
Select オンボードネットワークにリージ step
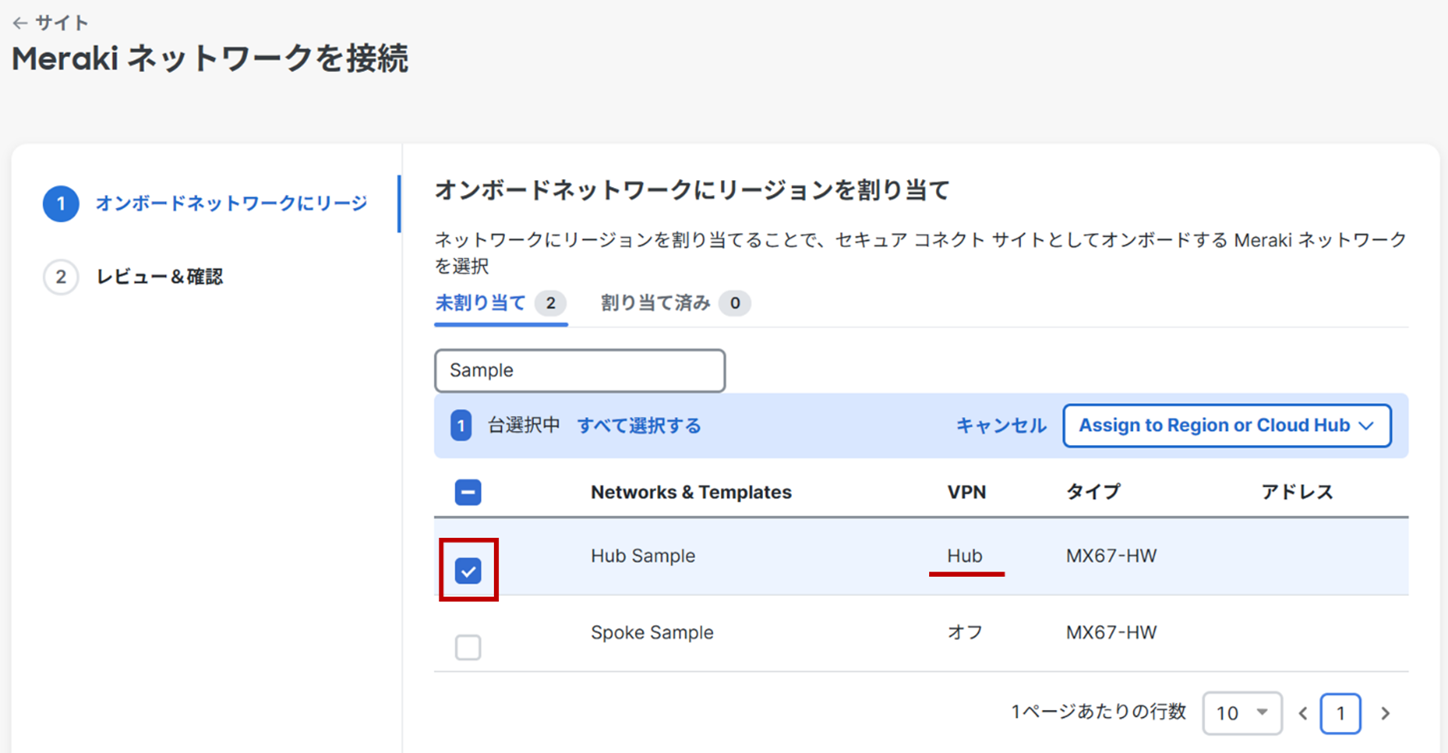231,204
